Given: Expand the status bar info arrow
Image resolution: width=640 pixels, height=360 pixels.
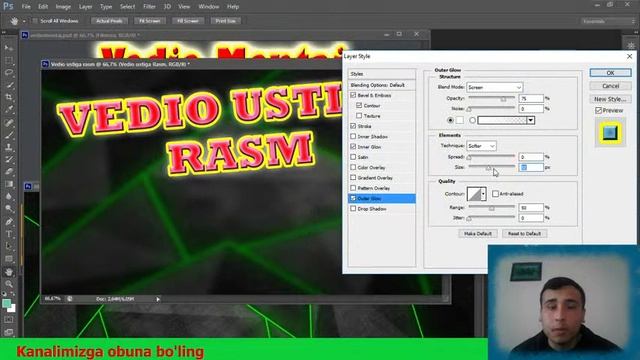Looking at the screenshot, I should coord(158,299).
